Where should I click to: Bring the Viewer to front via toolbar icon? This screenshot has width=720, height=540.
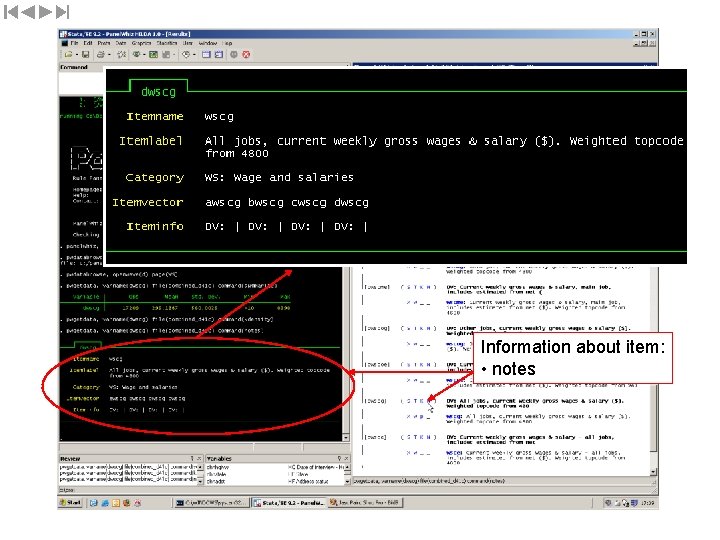(137, 55)
